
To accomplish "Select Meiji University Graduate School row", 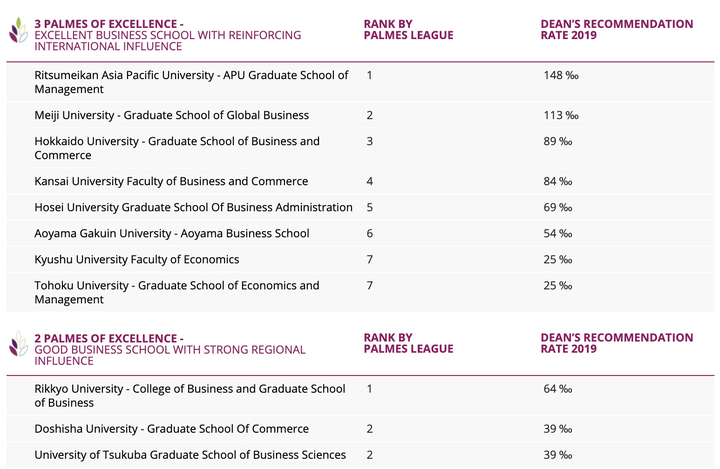I will point(171,115).
